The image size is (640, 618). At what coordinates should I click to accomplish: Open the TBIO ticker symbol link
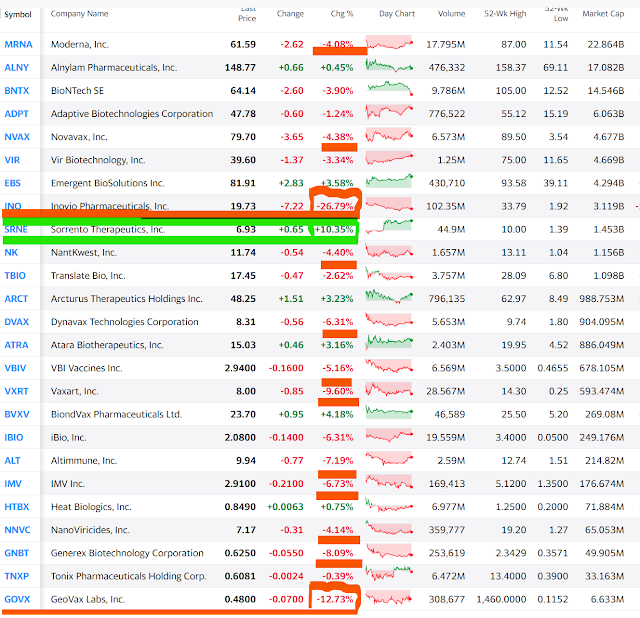point(15,276)
